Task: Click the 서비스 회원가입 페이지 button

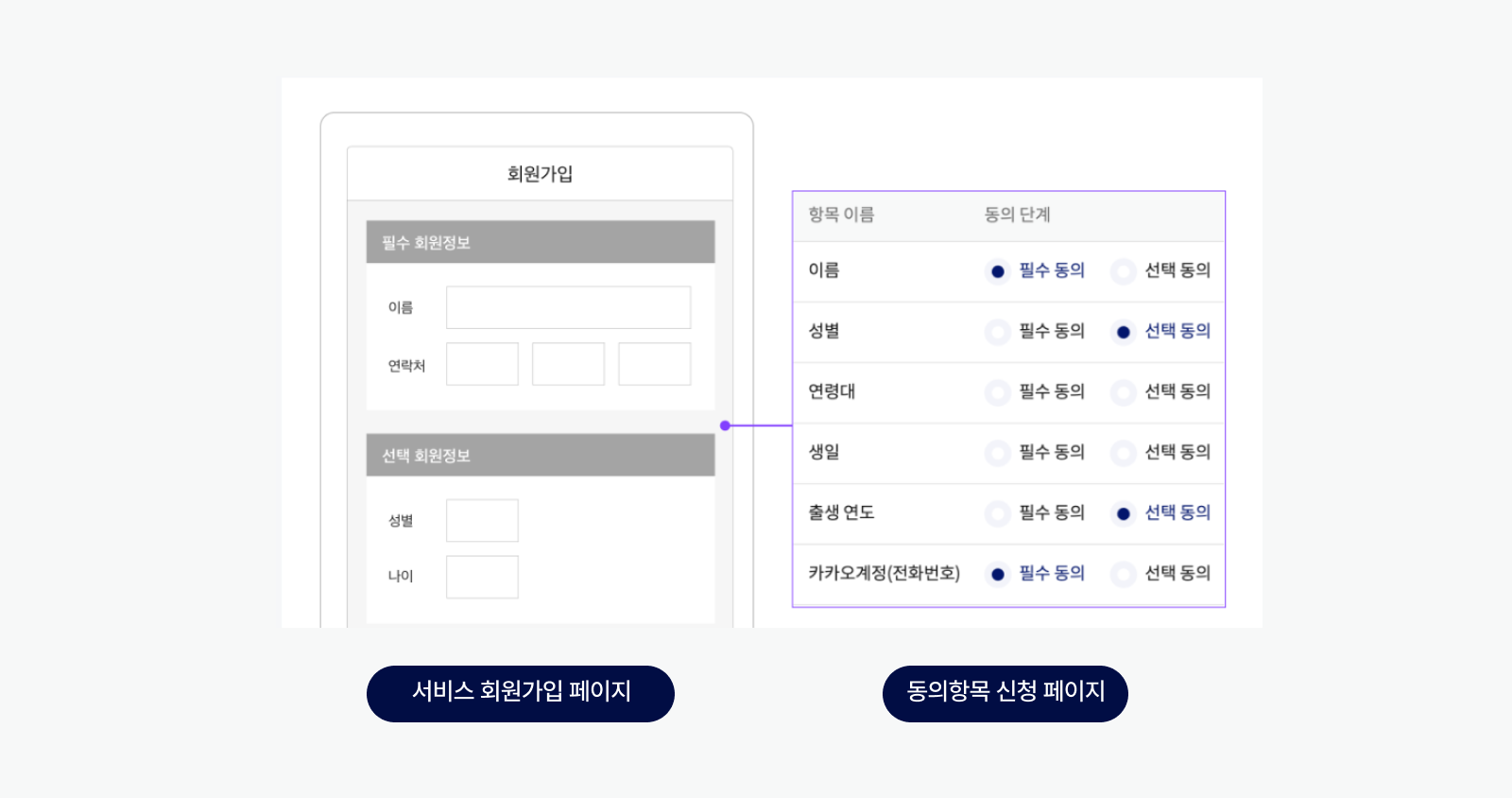Action: (521, 693)
